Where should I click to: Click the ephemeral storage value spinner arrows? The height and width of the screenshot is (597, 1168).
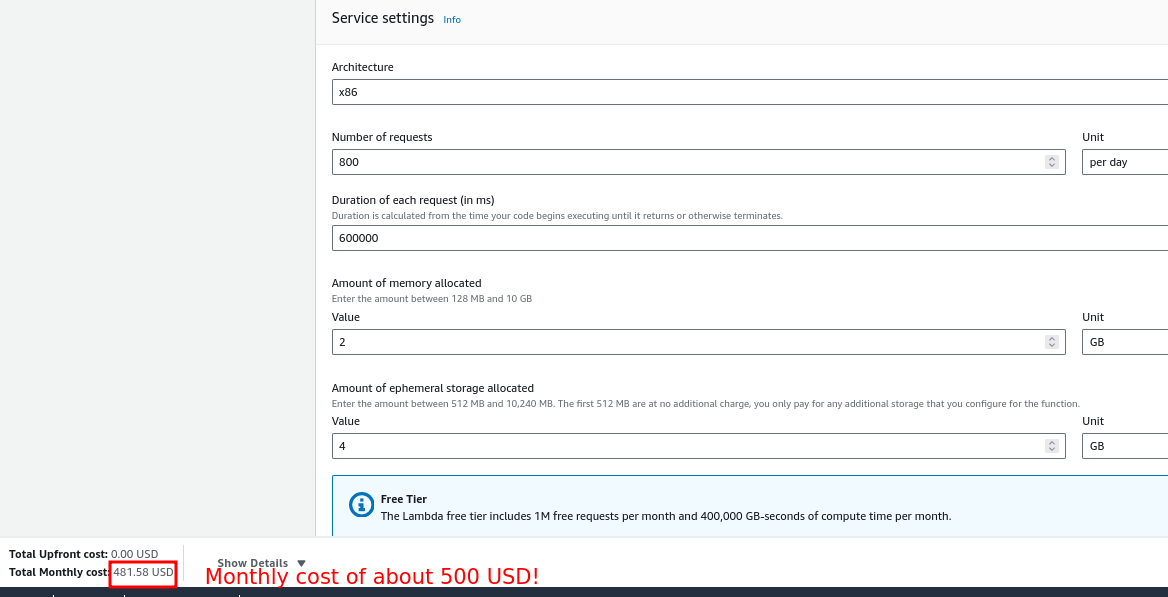pos(1051,446)
